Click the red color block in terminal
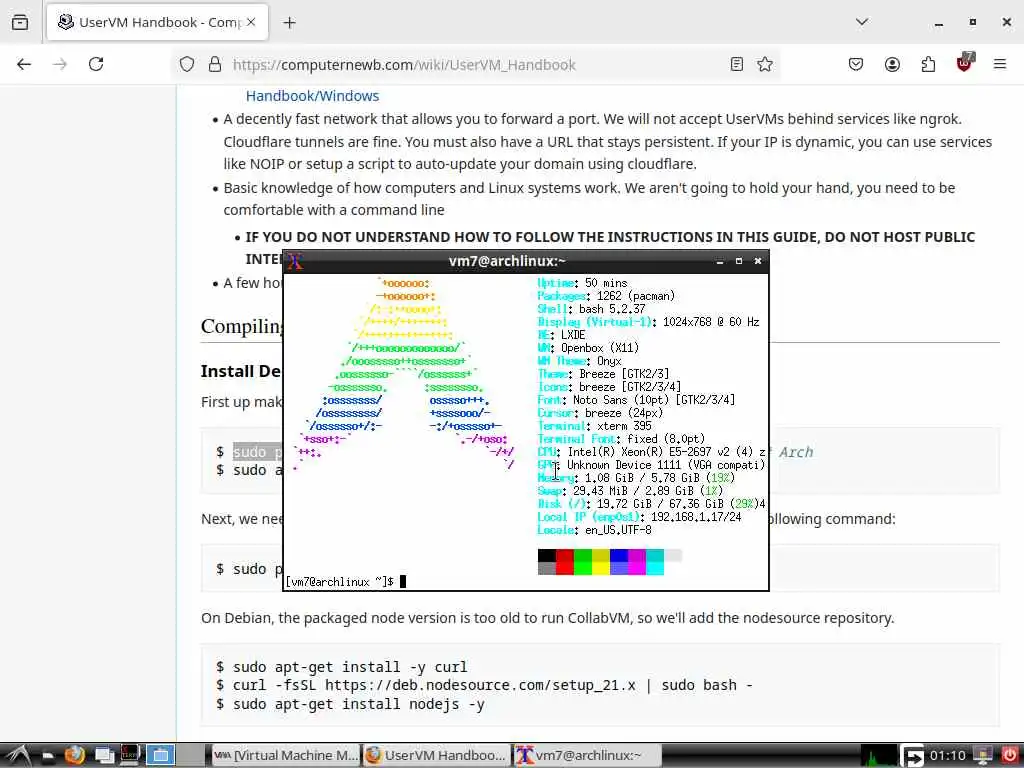1024x768 pixels. pos(565,562)
